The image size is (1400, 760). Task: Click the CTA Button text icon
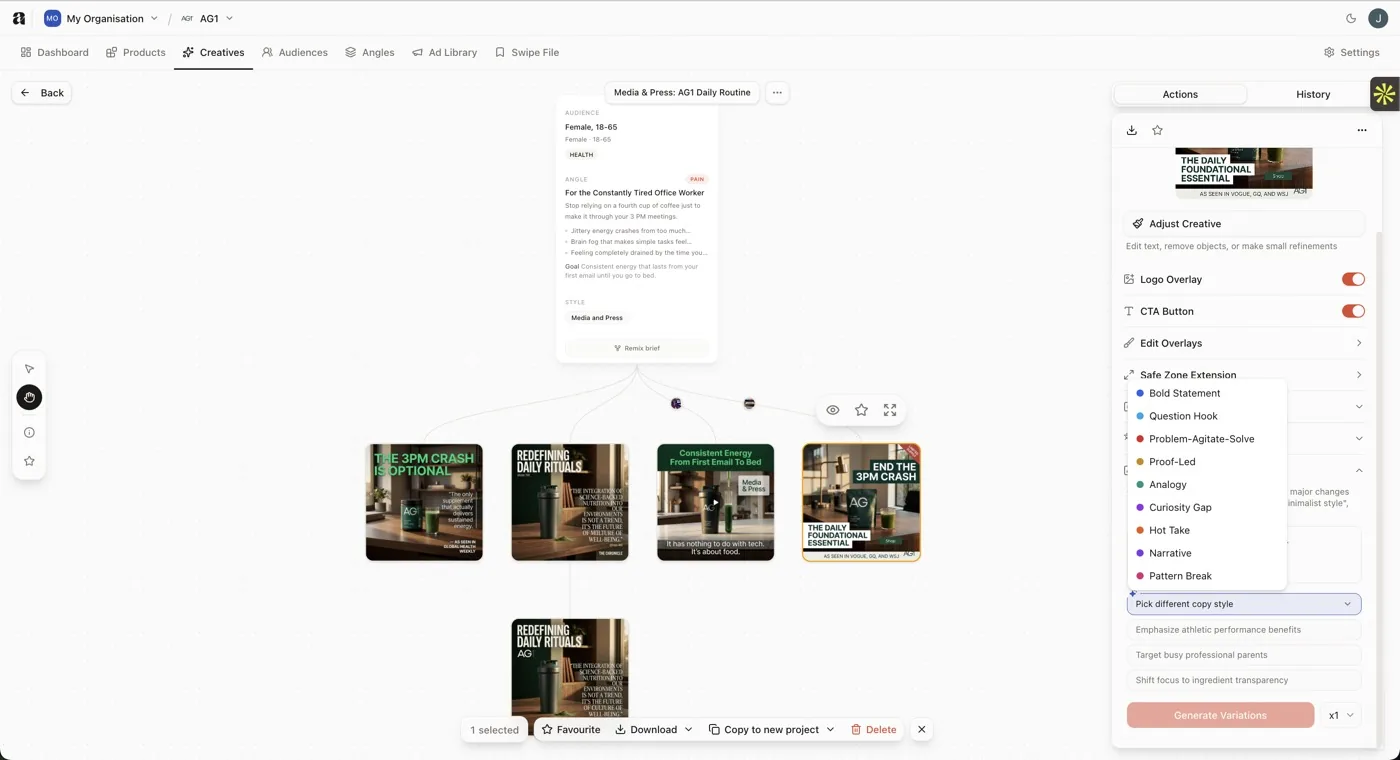(1129, 311)
